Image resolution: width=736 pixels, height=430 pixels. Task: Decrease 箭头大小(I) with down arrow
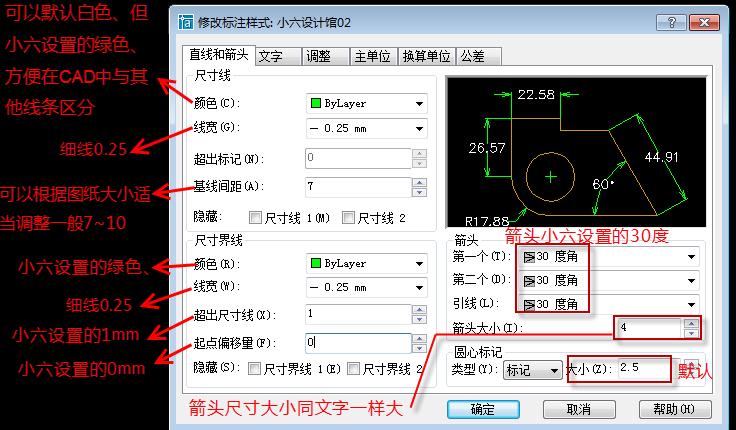point(691,333)
